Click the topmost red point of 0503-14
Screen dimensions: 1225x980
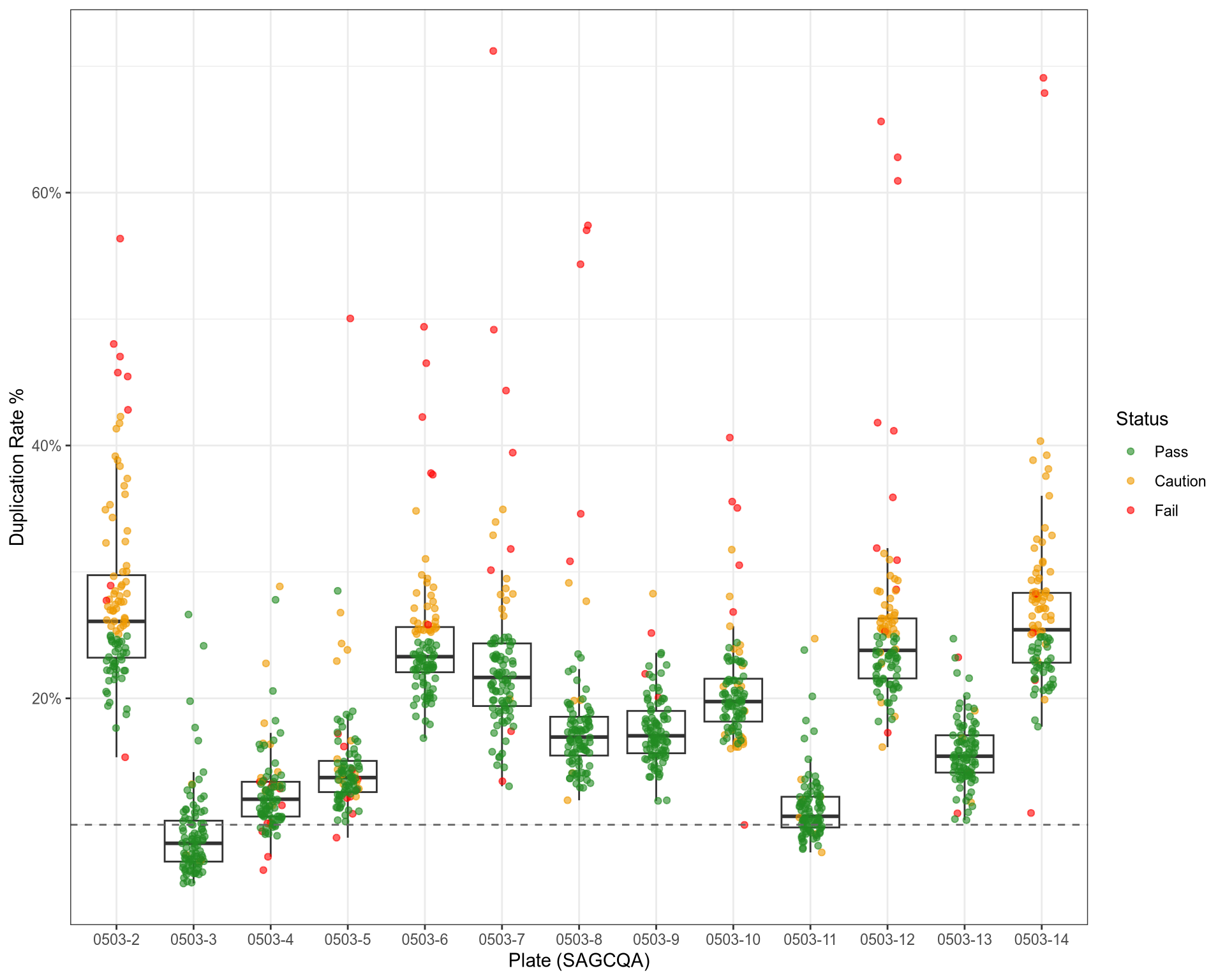(1043, 78)
